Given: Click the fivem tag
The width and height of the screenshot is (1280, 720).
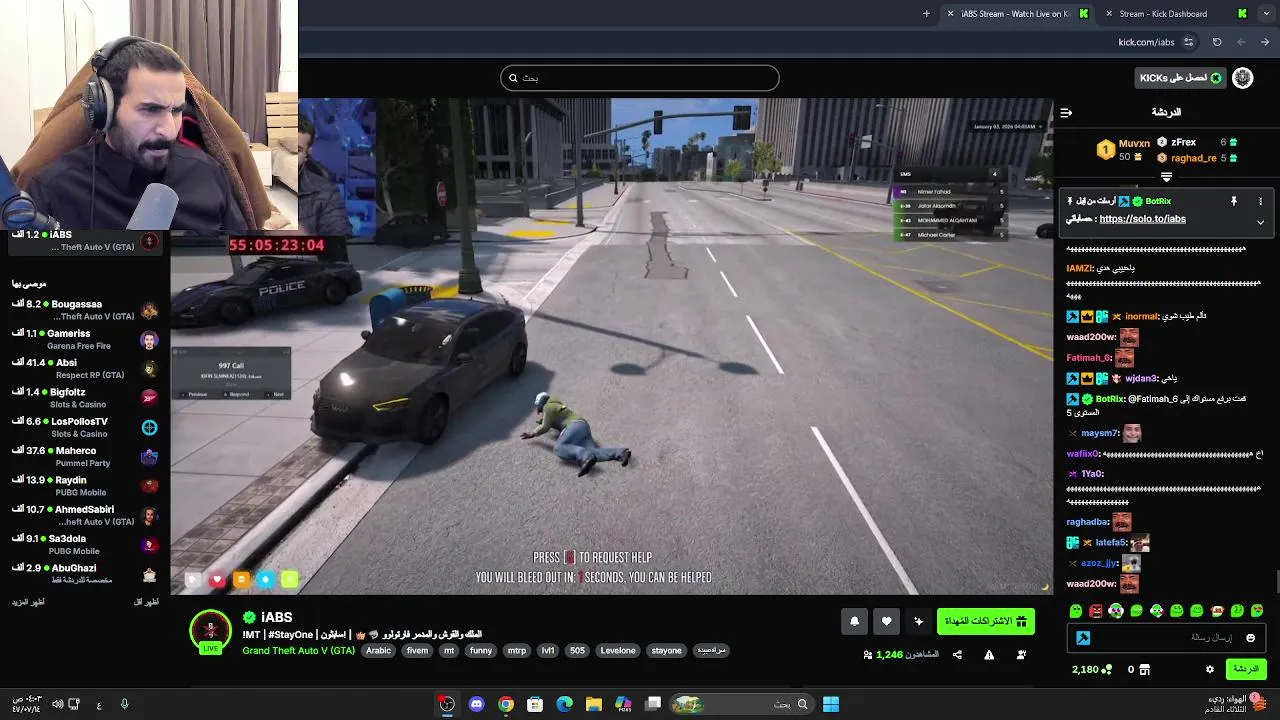Looking at the screenshot, I should tap(417, 651).
